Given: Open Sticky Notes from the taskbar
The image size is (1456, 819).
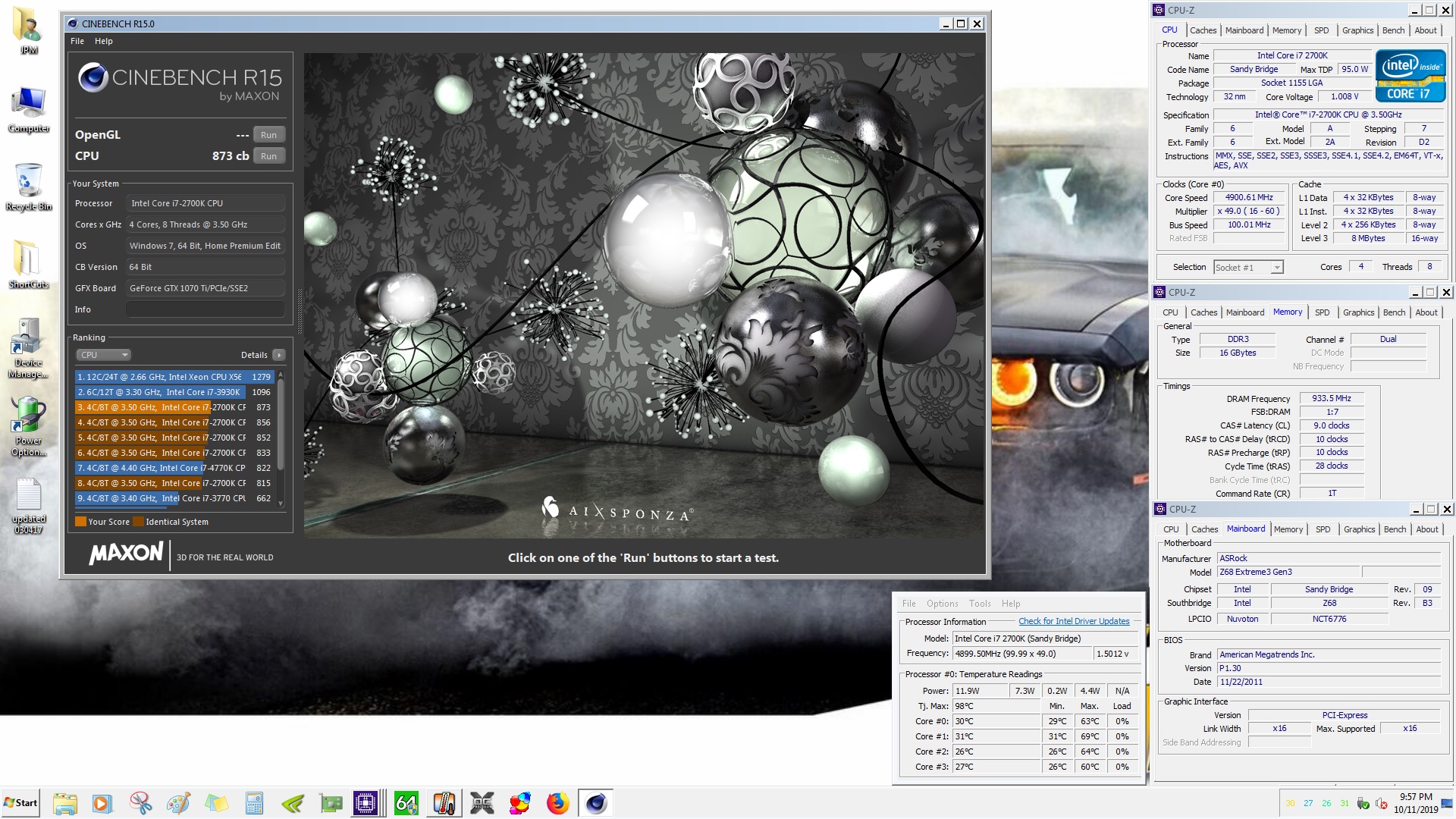Looking at the screenshot, I should coord(216,803).
